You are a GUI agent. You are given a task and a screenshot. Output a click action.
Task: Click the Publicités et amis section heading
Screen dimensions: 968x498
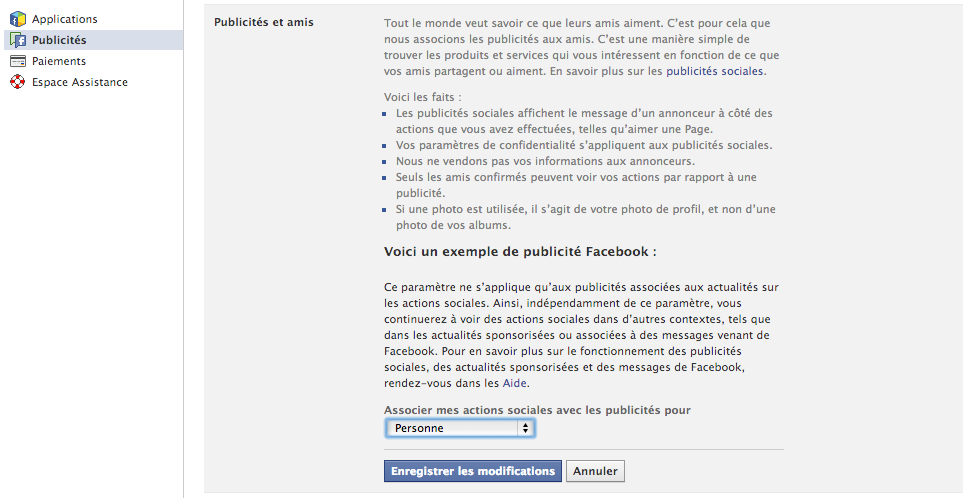pos(264,22)
